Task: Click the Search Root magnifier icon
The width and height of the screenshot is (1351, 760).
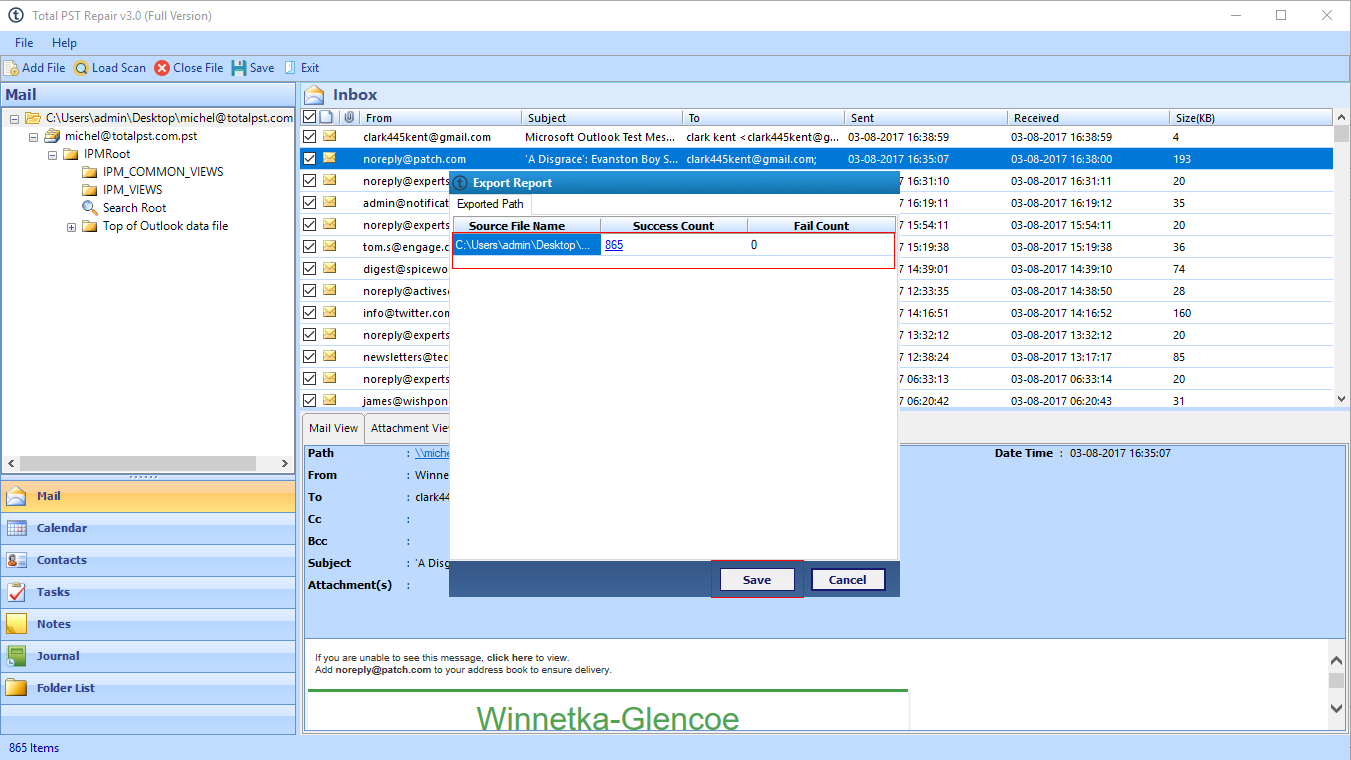Action: (90, 208)
